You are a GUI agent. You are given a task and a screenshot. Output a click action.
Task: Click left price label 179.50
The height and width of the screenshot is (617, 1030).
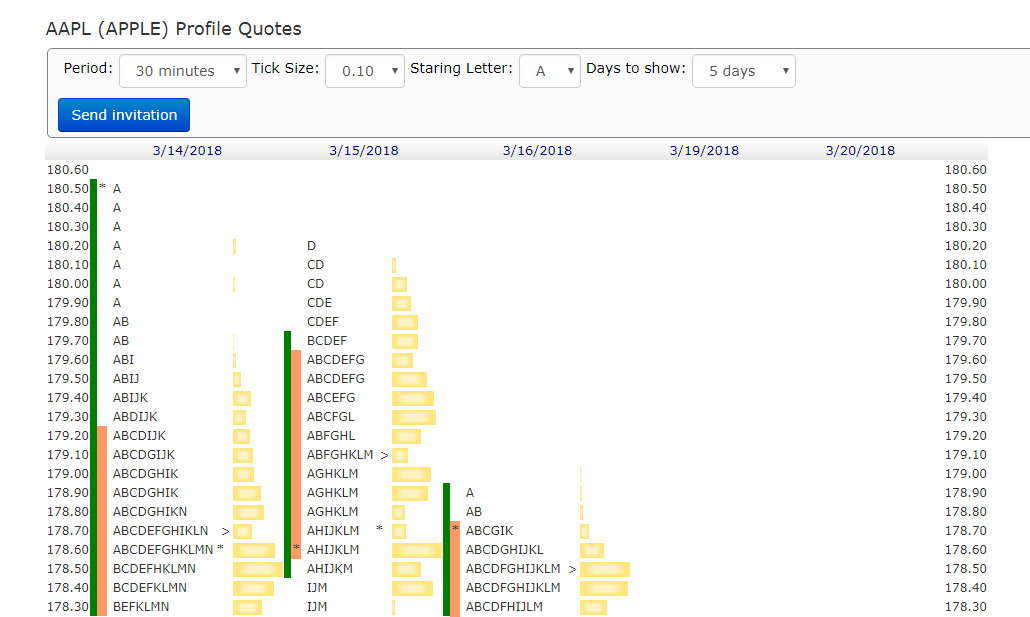coord(68,379)
